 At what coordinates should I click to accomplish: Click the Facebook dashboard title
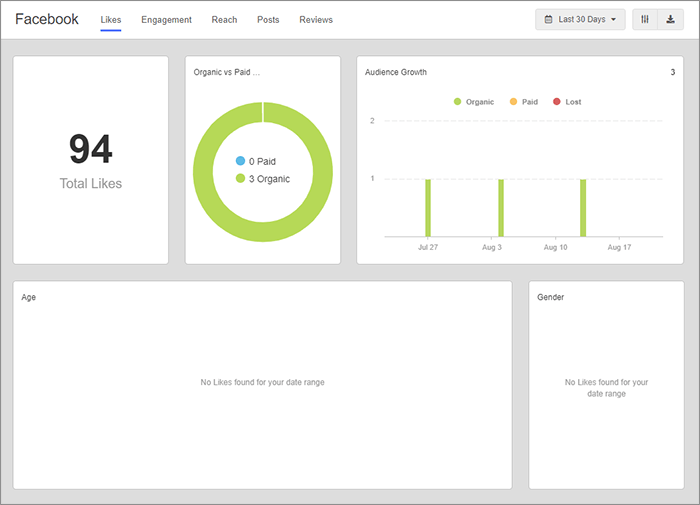click(x=47, y=19)
